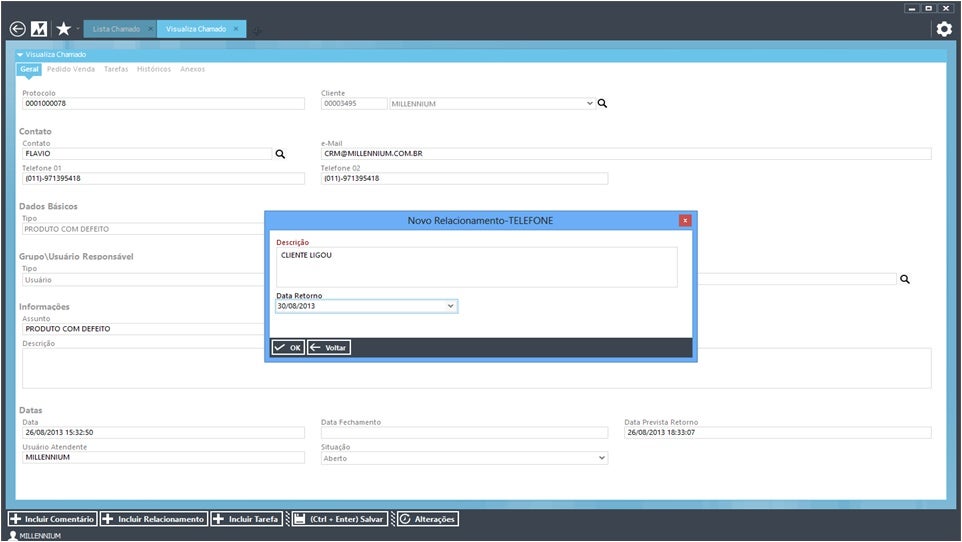
Task: Close the Novo Relacionamento dialog with red X
Action: click(x=685, y=220)
